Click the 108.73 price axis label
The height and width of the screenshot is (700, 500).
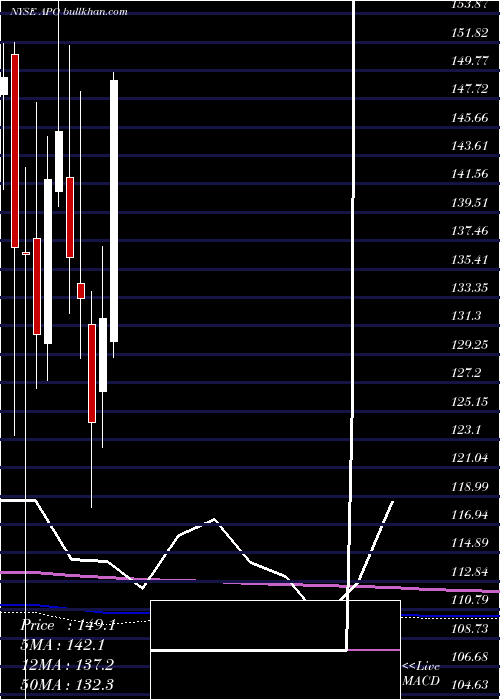[x=470, y=629]
